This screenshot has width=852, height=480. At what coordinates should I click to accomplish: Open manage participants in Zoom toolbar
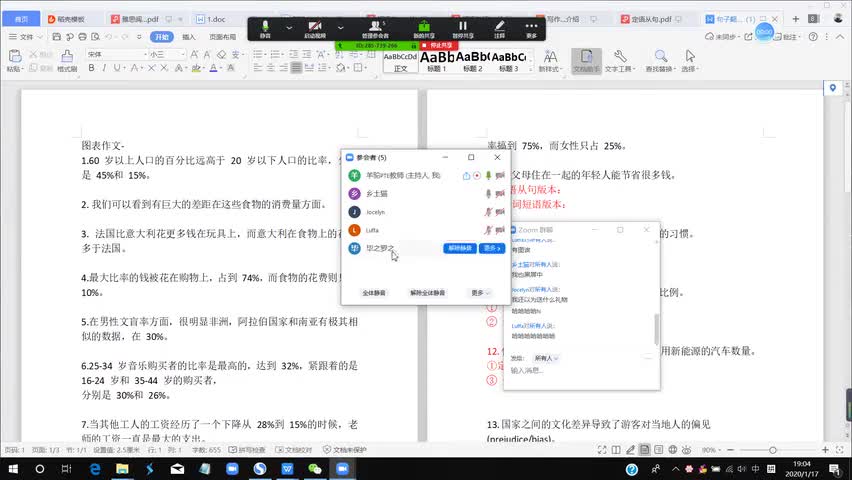[375, 29]
